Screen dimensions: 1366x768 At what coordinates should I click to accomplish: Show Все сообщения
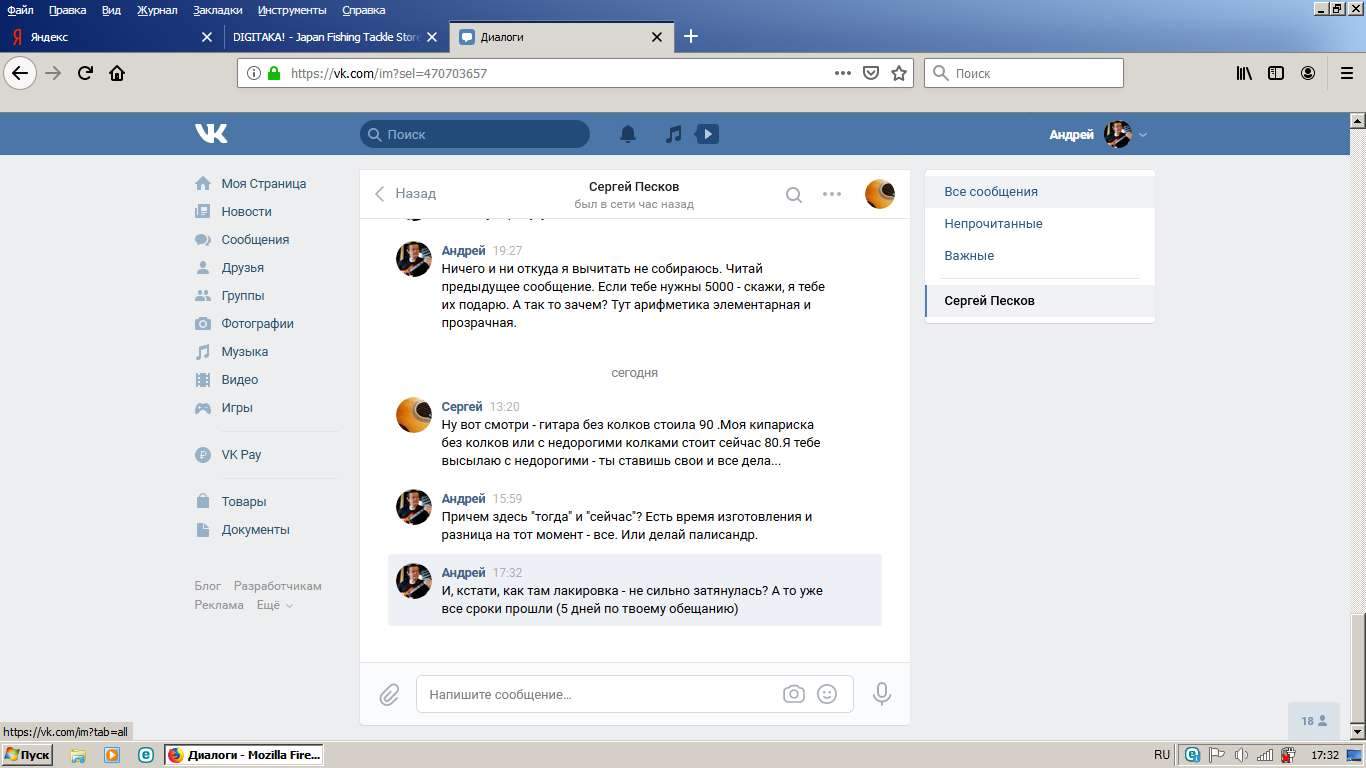pyautogui.click(x=1040, y=192)
